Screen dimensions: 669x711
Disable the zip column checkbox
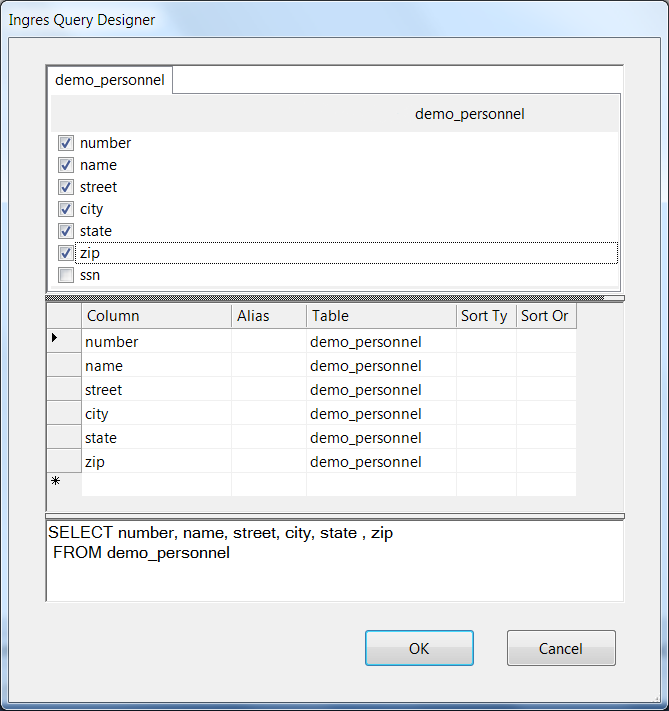pyautogui.click(x=66, y=253)
